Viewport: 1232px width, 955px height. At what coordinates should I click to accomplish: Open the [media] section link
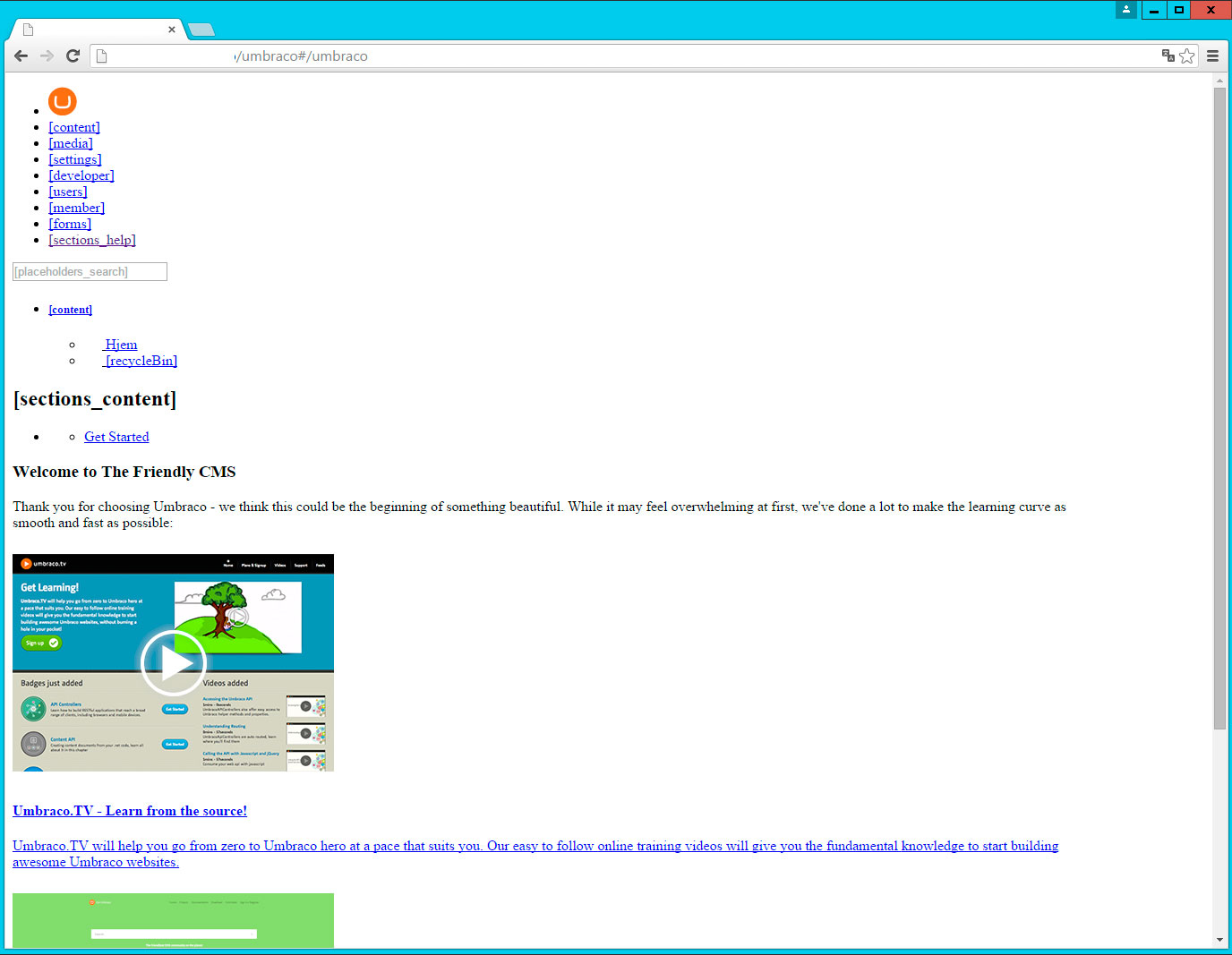point(71,143)
